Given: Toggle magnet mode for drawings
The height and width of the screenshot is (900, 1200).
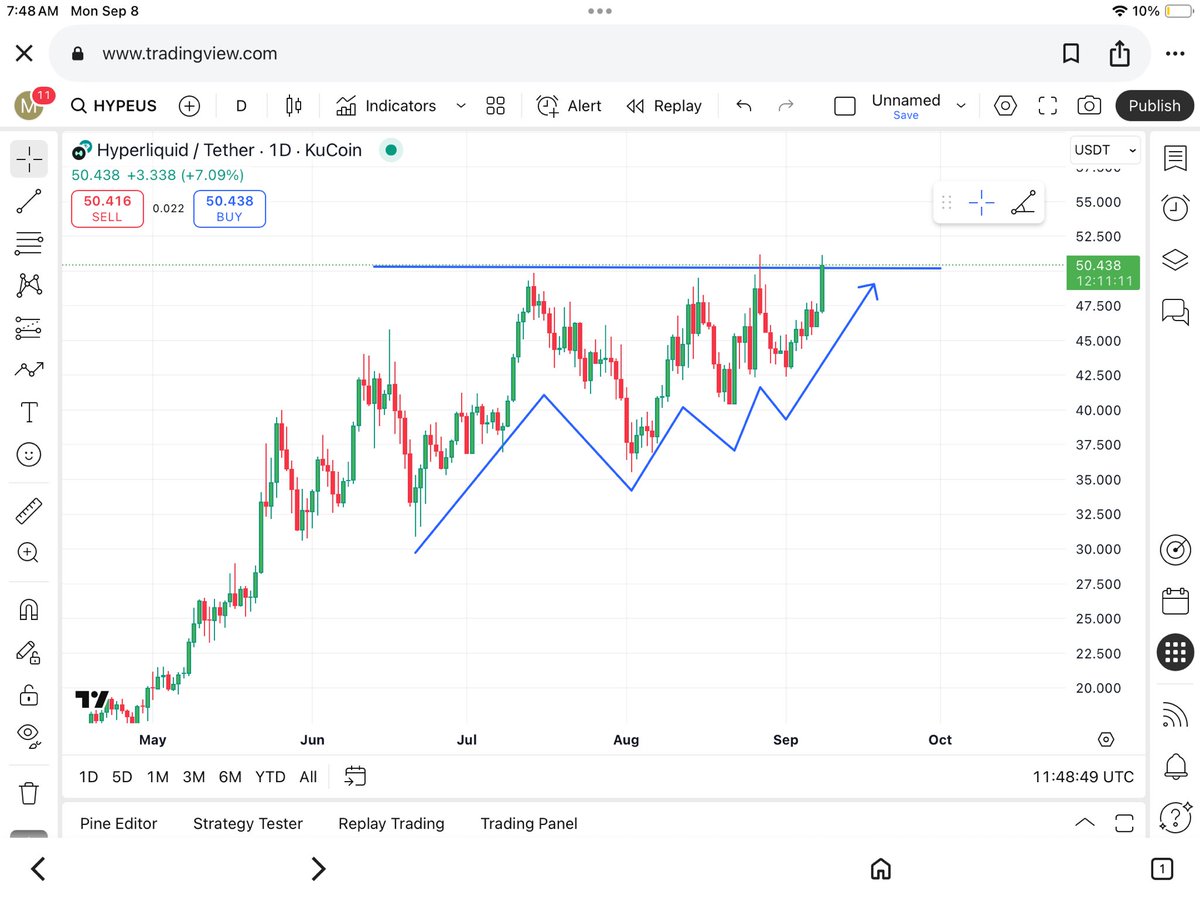Looking at the screenshot, I should point(29,609).
